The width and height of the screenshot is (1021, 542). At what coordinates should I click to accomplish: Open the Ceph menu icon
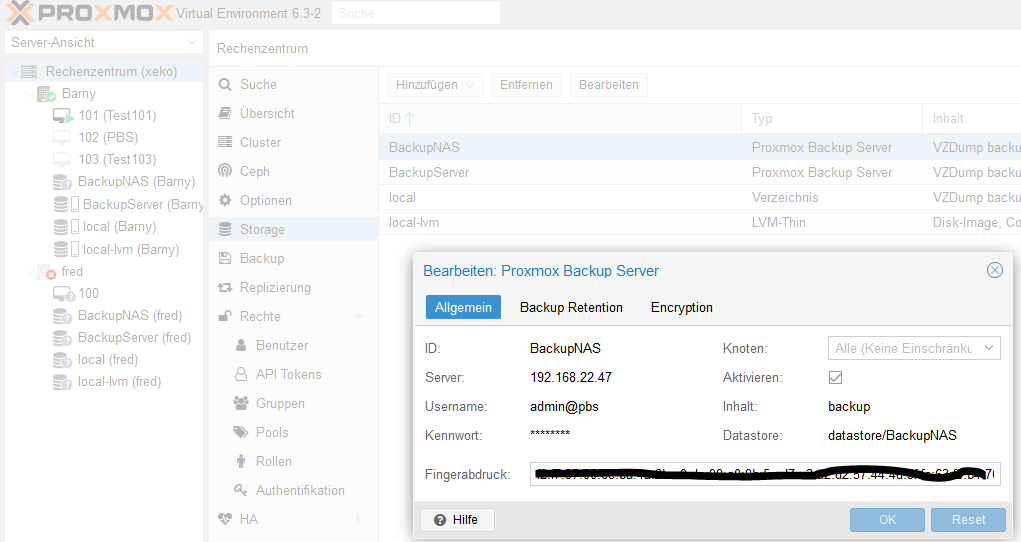coord(225,171)
